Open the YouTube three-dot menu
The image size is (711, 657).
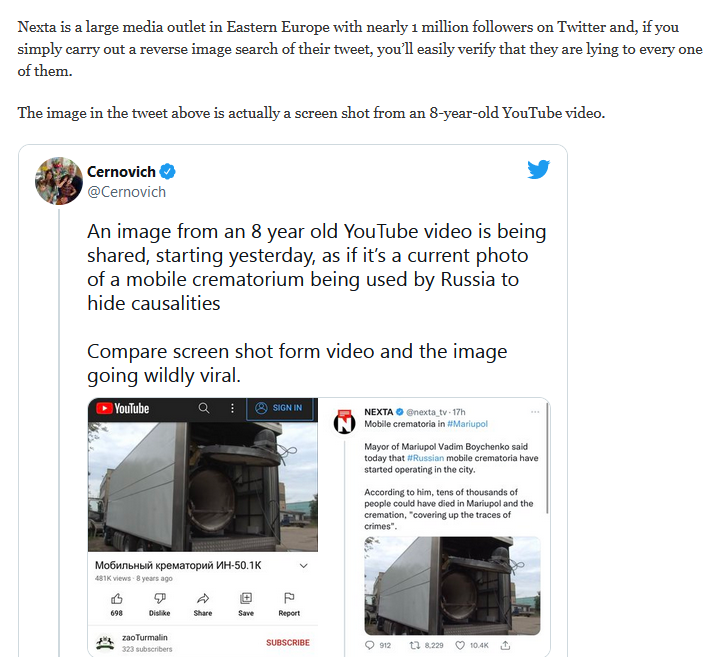[232, 408]
